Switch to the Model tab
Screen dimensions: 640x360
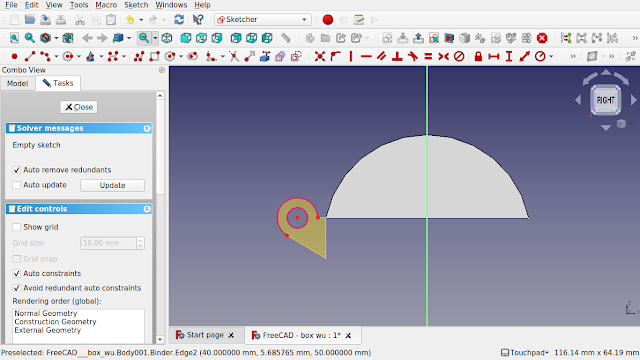18,83
